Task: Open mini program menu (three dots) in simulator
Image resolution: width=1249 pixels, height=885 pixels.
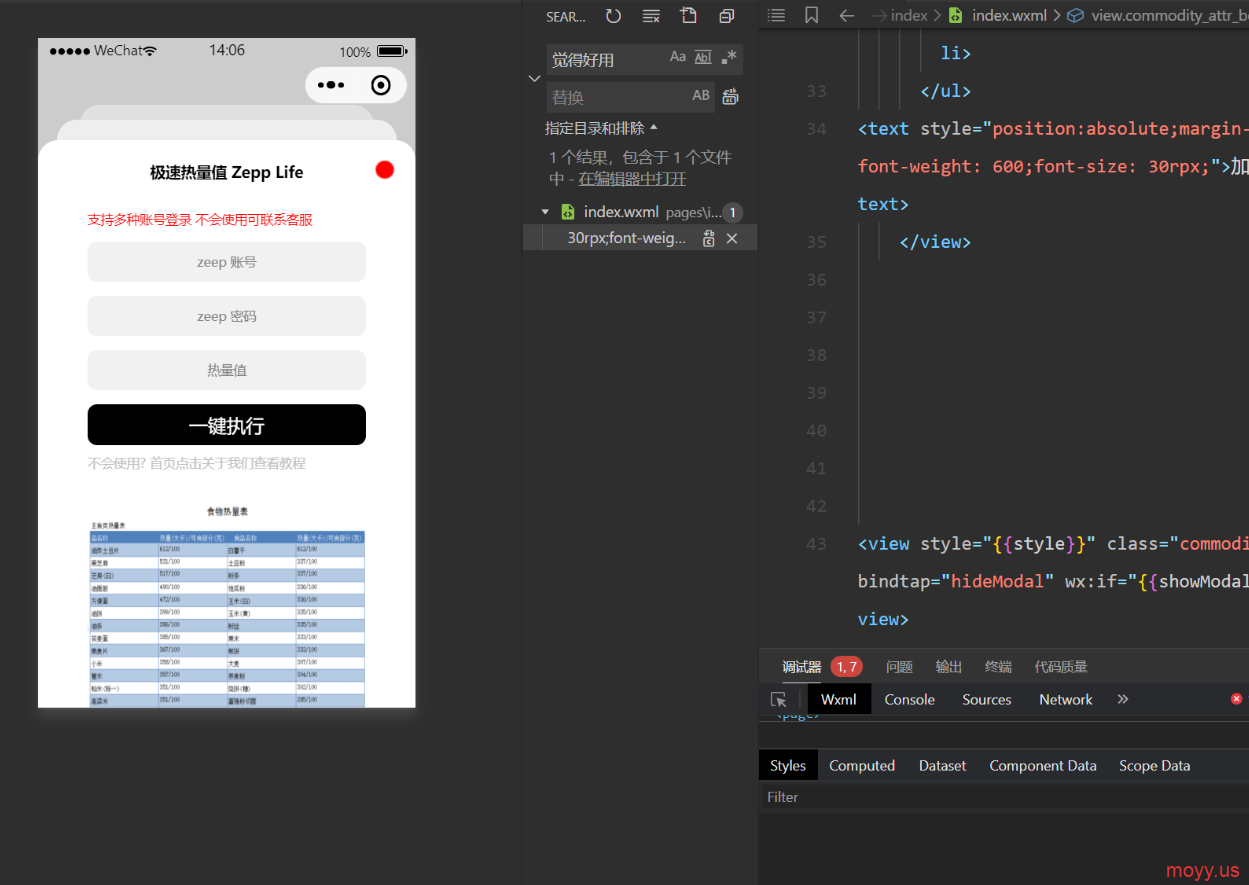Action: click(x=331, y=85)
